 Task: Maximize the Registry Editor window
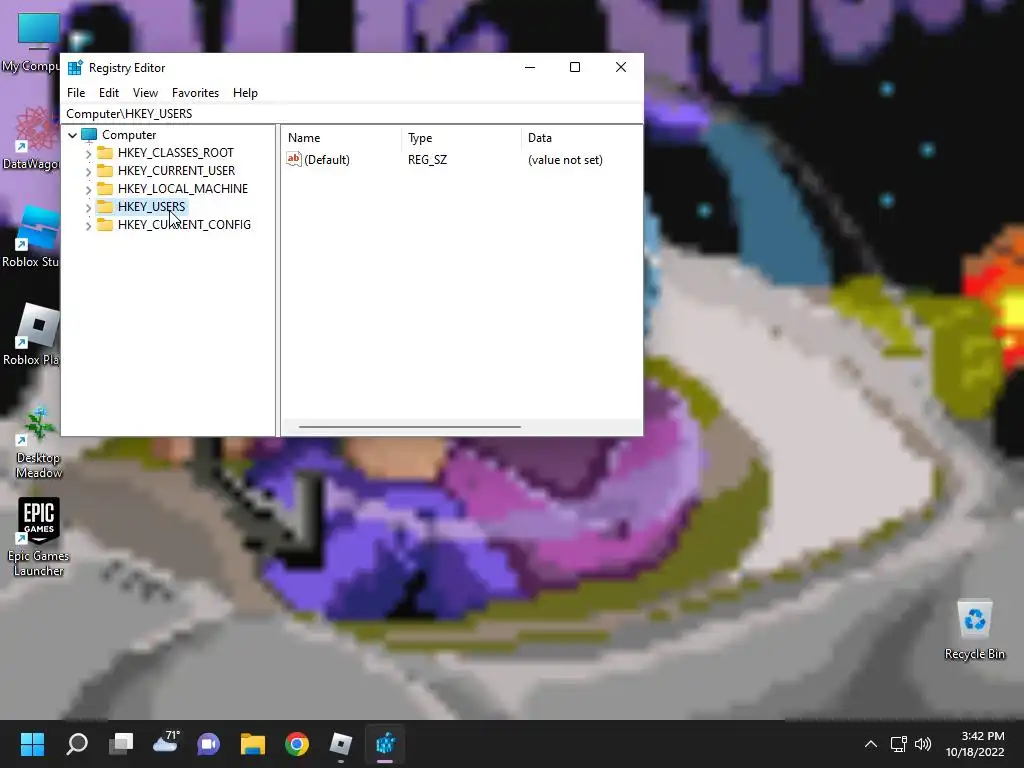(x=575, y=67)
